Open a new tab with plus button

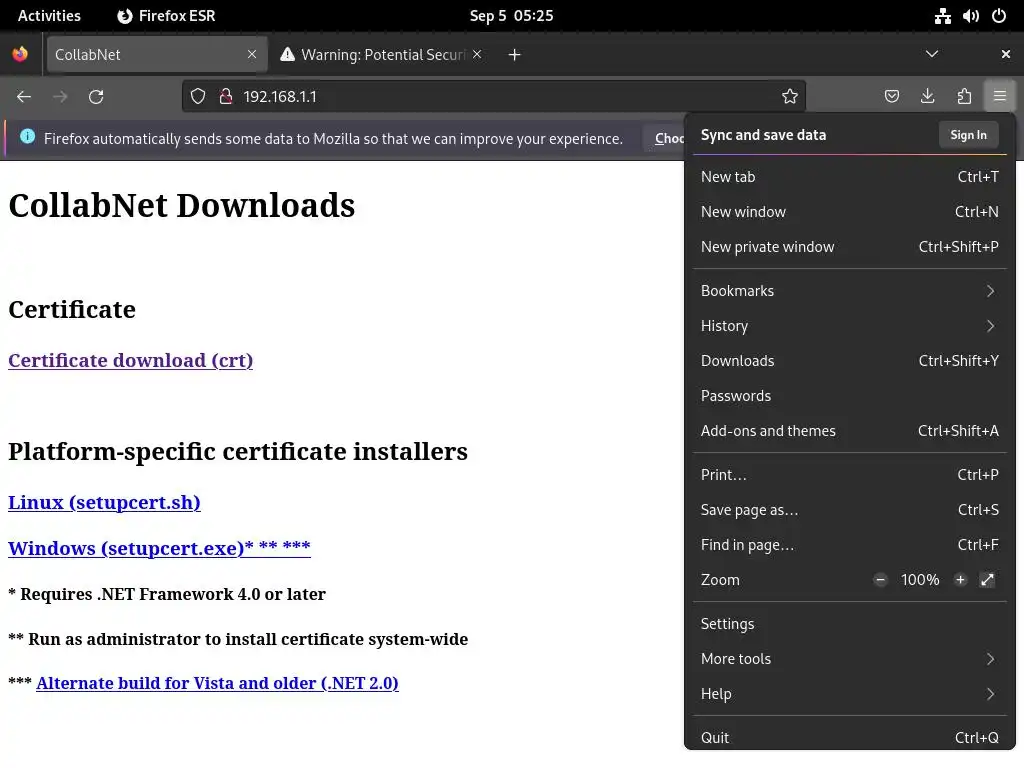click(x=515, y=55)
